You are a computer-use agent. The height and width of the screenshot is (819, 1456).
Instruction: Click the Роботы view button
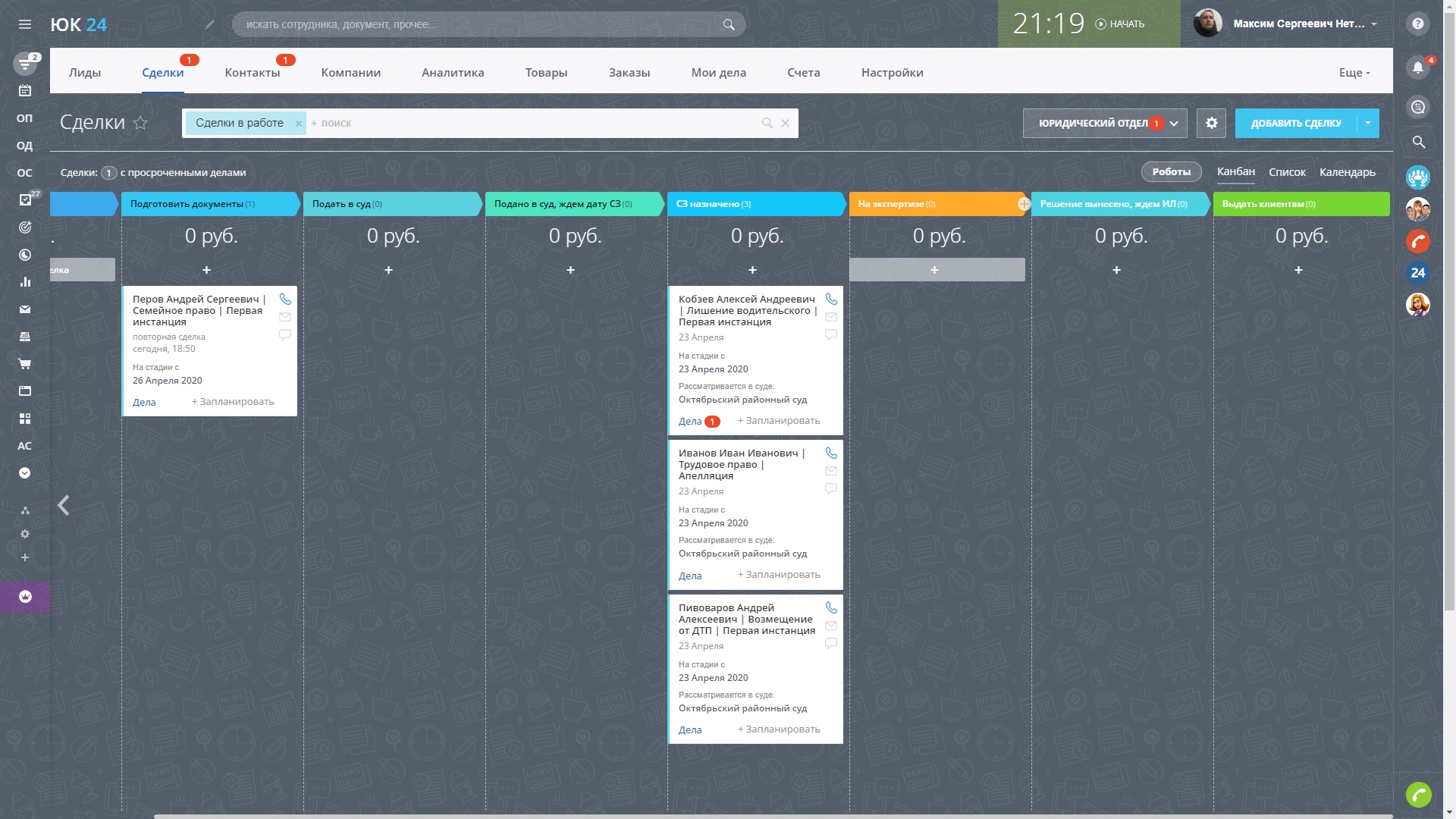(1170, 172)
